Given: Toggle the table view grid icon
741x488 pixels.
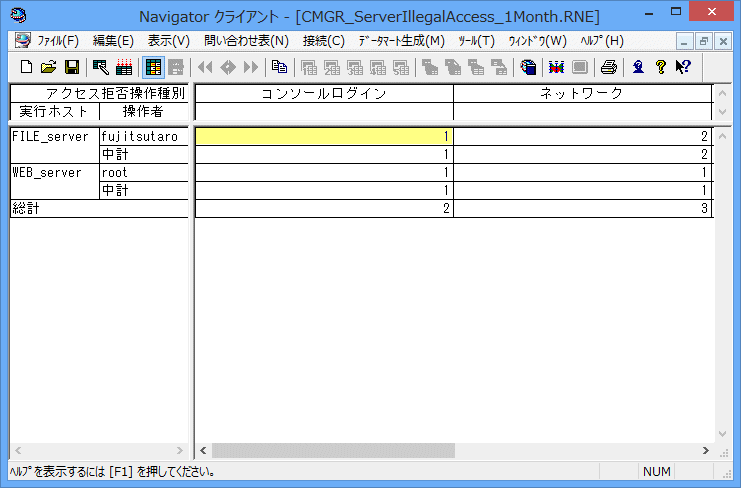Looking at the screenshot, I should click(154, 67).
